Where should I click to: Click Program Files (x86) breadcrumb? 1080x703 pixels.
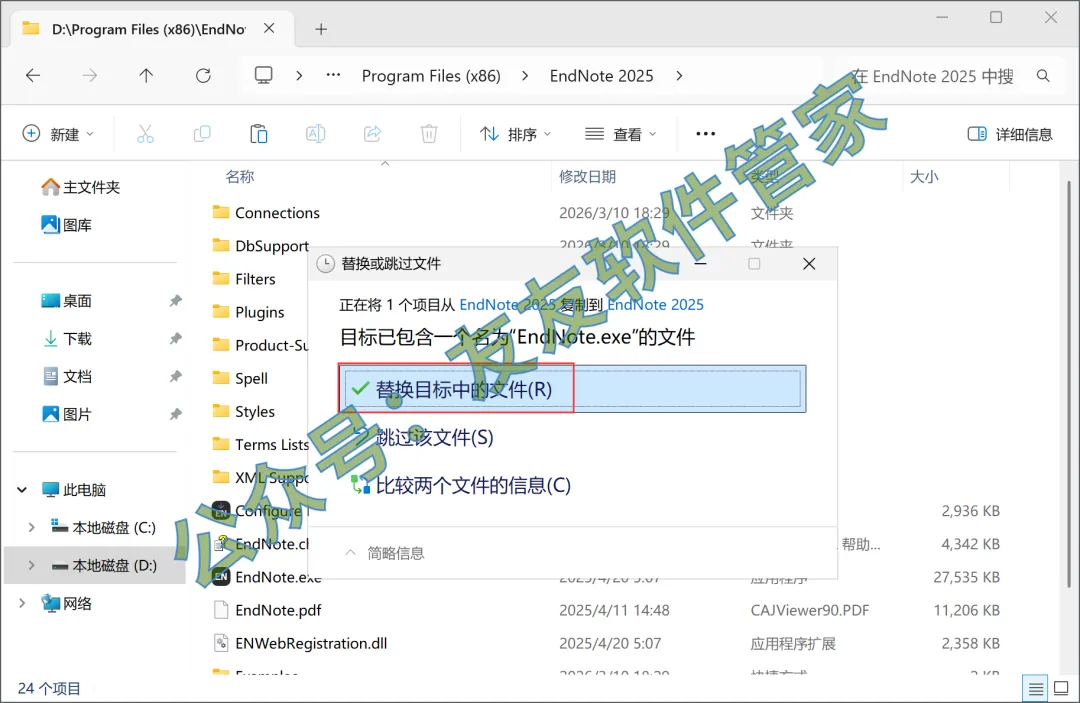click(x=431, y=76)
